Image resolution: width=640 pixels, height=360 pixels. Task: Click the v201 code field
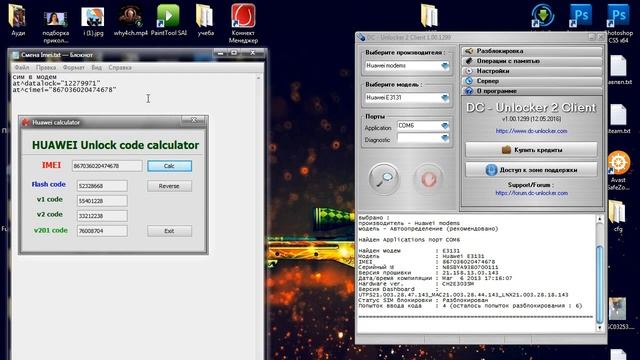[x=102, y=231]
